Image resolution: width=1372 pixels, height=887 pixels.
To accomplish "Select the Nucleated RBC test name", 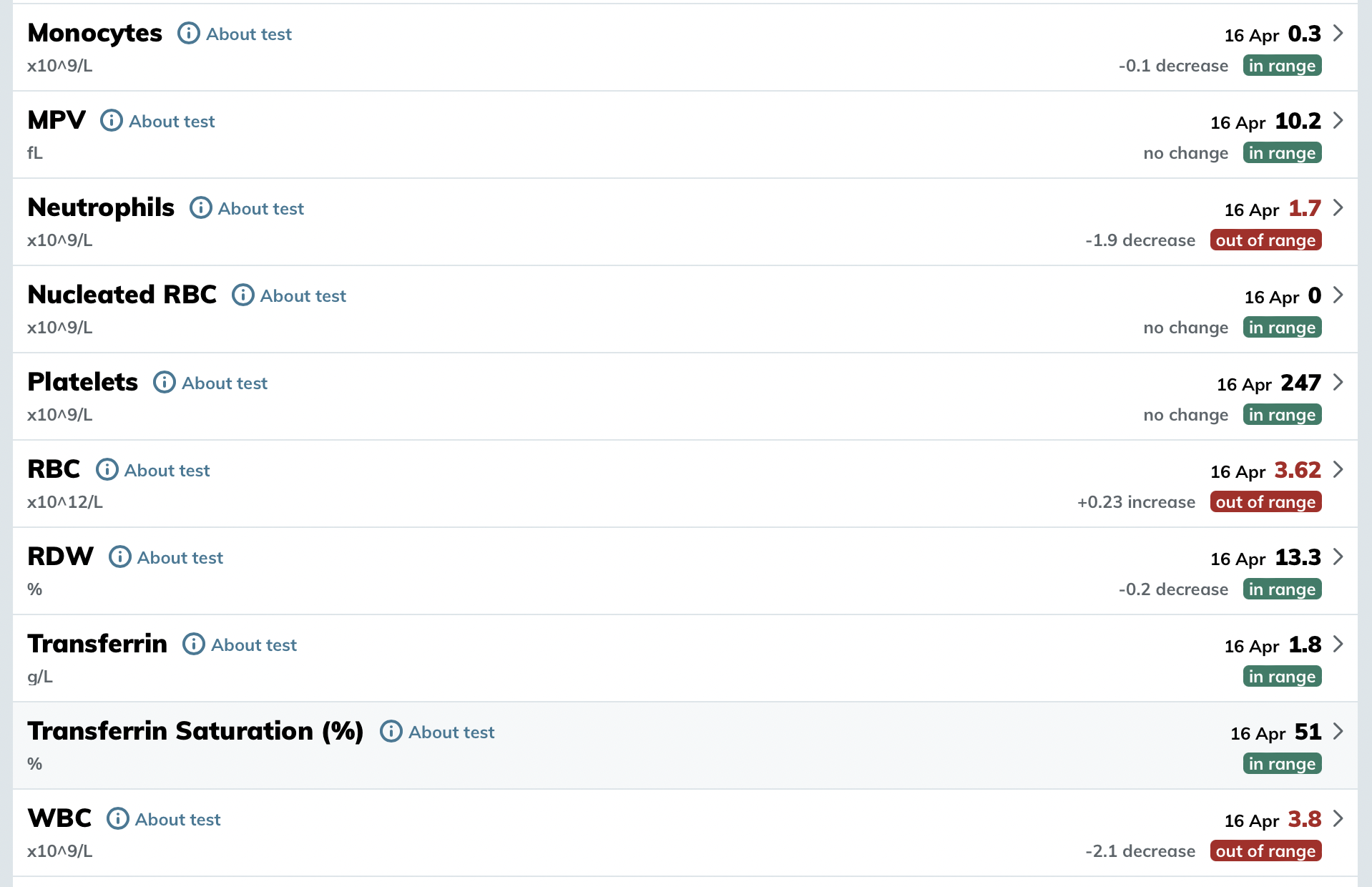I will tap(122, 295).
